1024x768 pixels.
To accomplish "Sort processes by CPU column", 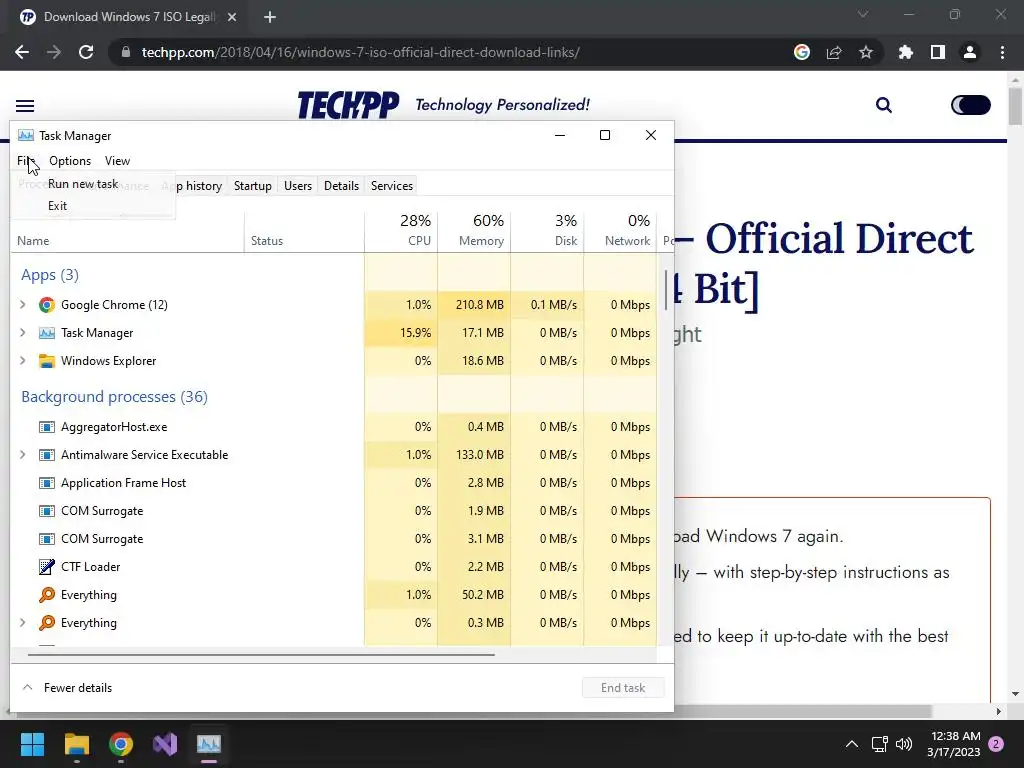I will 401,231.
